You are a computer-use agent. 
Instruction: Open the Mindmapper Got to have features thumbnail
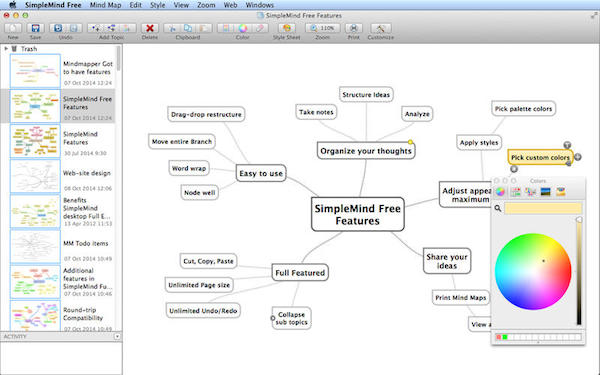point(35,71)
